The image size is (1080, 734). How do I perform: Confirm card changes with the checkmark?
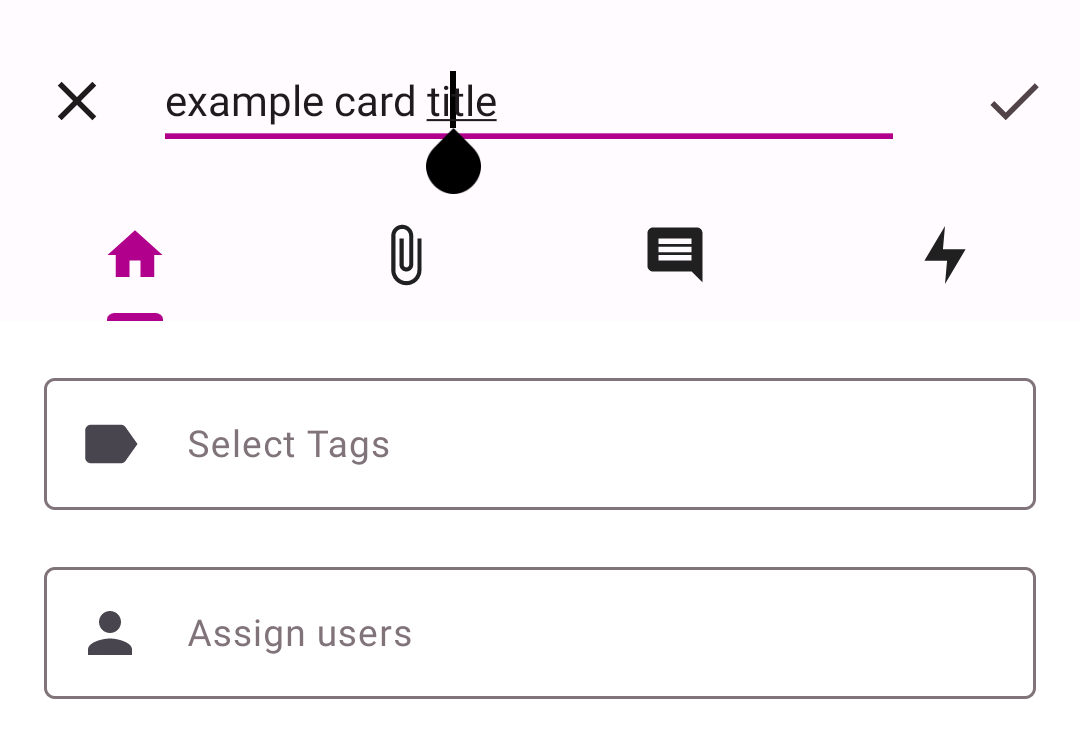tap(1014, 101)
